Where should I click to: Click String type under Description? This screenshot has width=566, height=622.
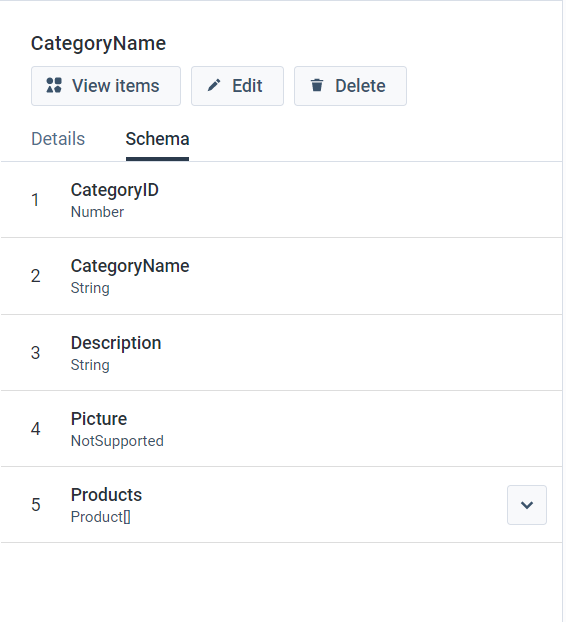tap(90, 365)
